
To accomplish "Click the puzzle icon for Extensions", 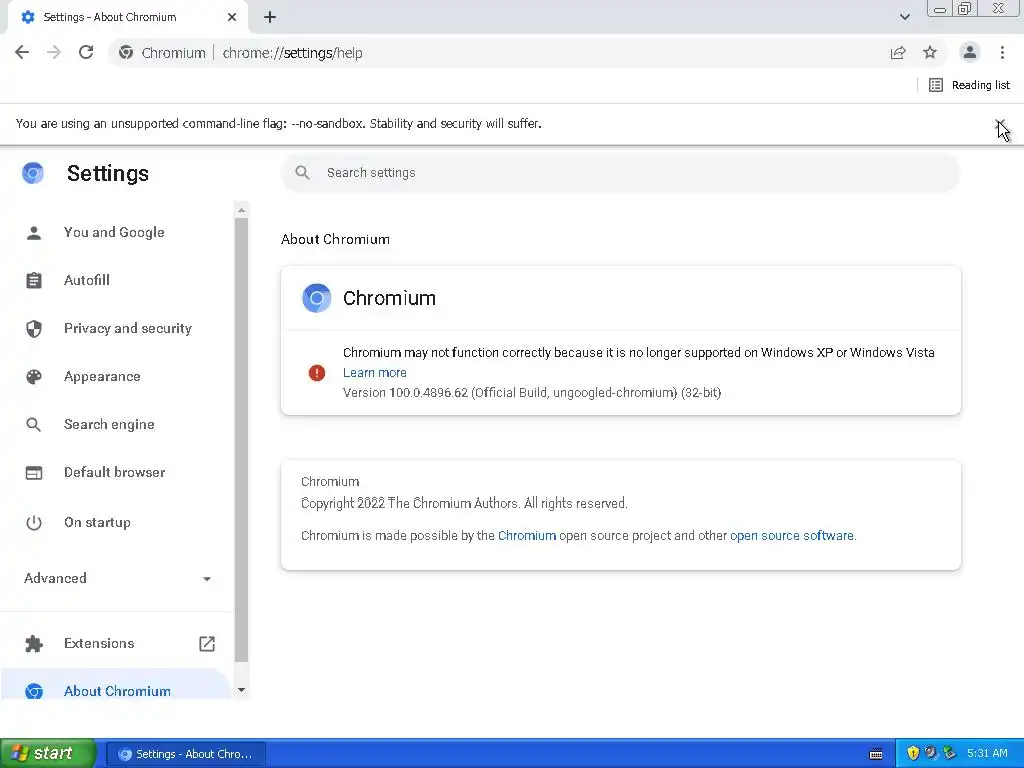I will [34, 644].
